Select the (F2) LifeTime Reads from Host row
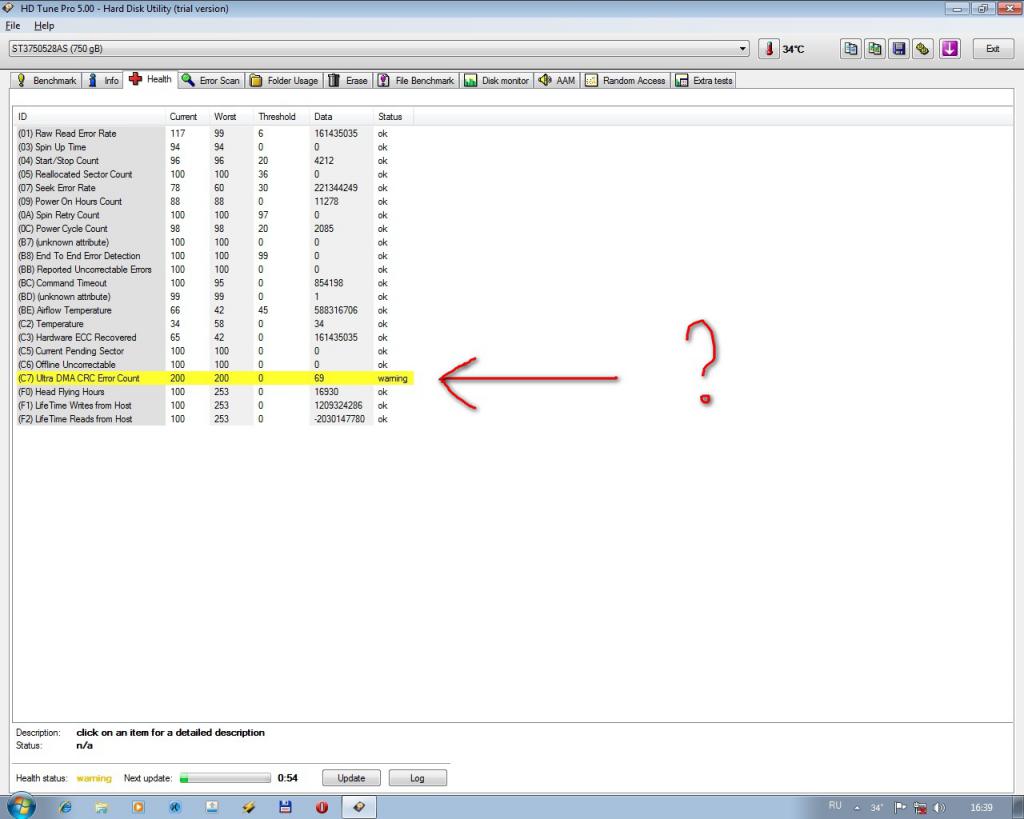Viewport: 1024px width, 819px height. (x=216, y=419)
